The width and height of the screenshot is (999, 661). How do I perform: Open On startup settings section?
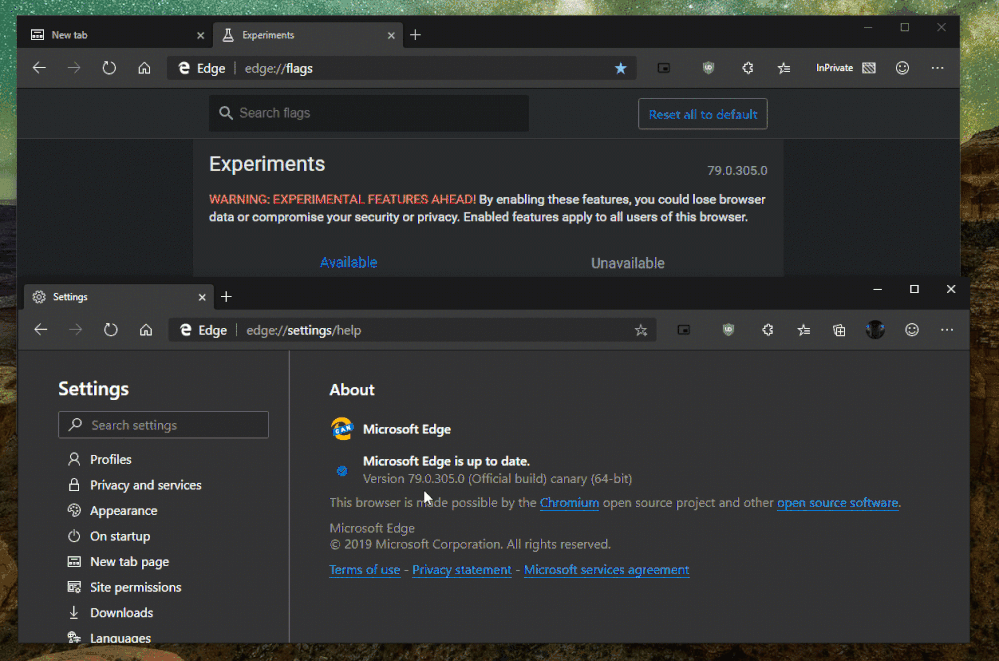tap(109, 536)
